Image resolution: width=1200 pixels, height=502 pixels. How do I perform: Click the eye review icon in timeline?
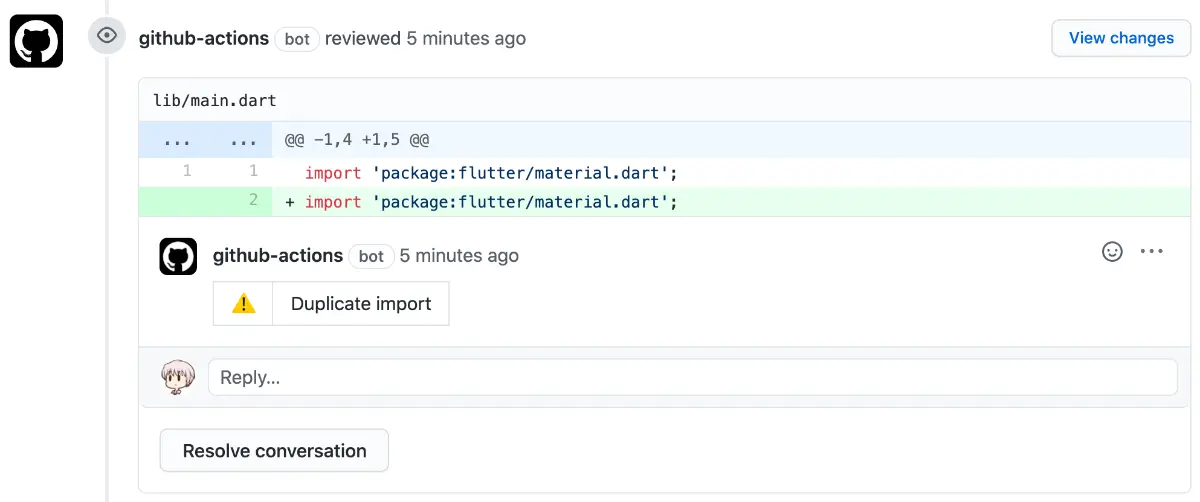pyautogui.click(x=107, y=37)
